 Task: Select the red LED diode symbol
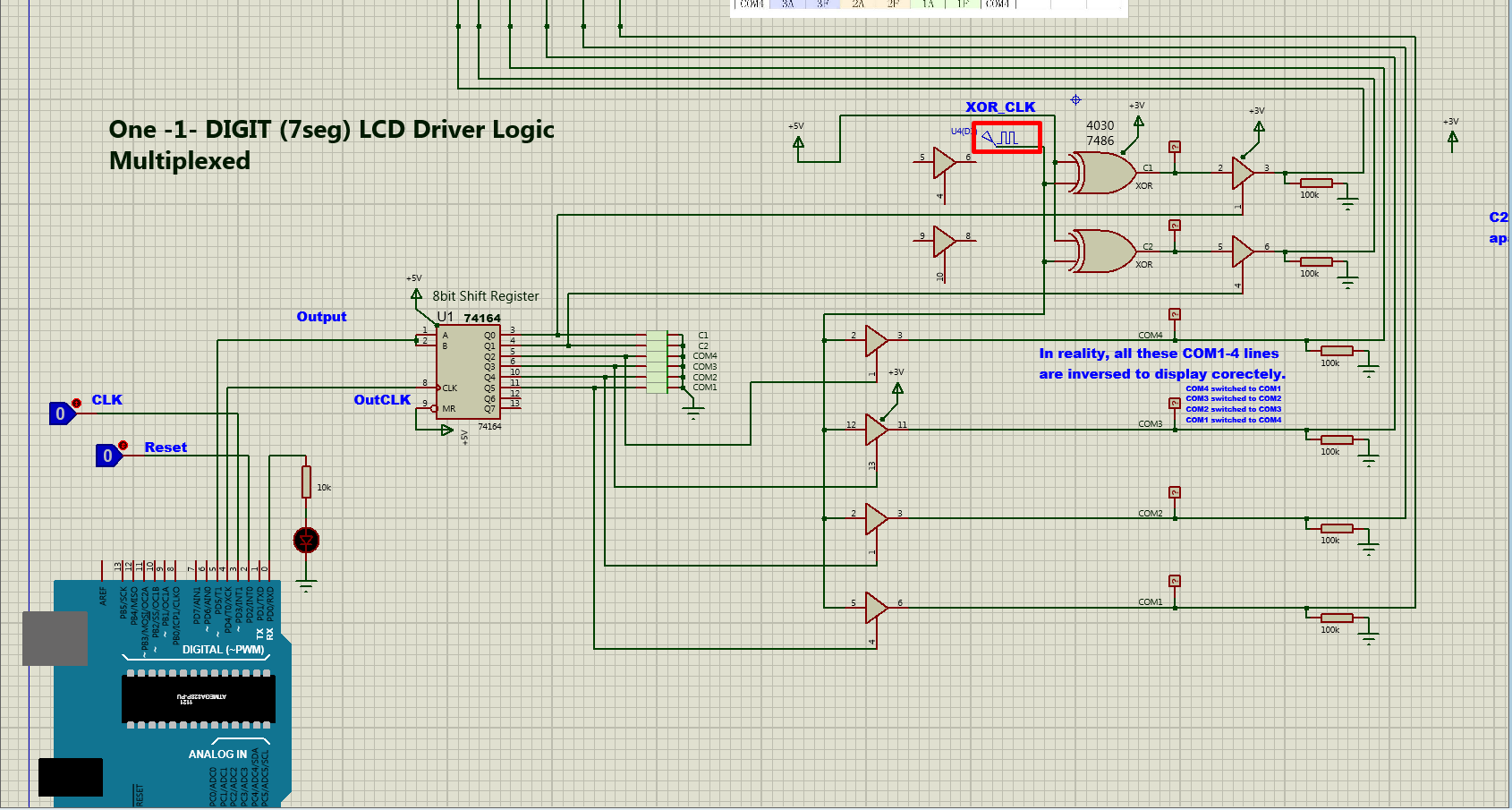[x=306, y=540]
